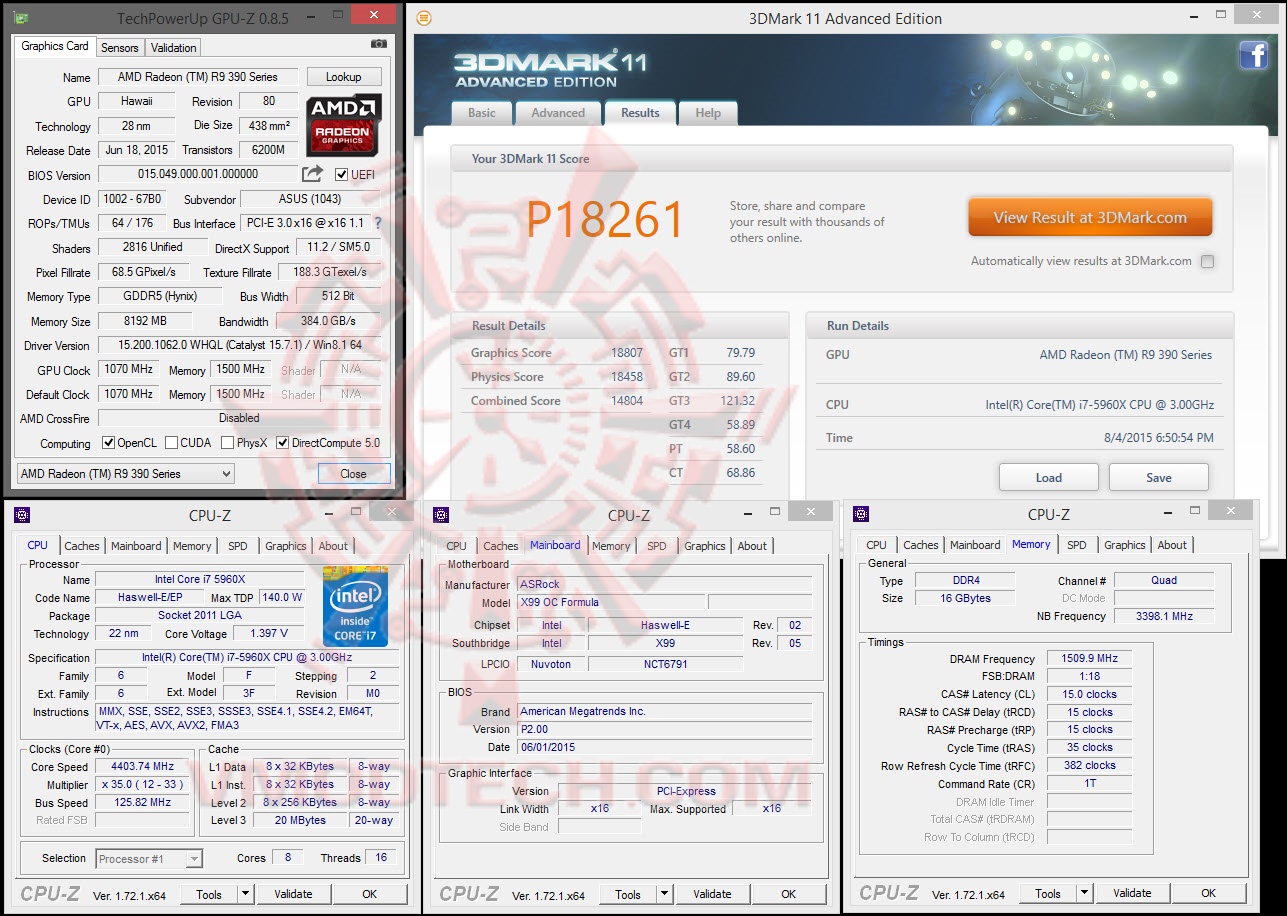1287x916 pixels.
Task: Click the Intel Core i7 logo in CPU-Z
Action: (355, 605)
